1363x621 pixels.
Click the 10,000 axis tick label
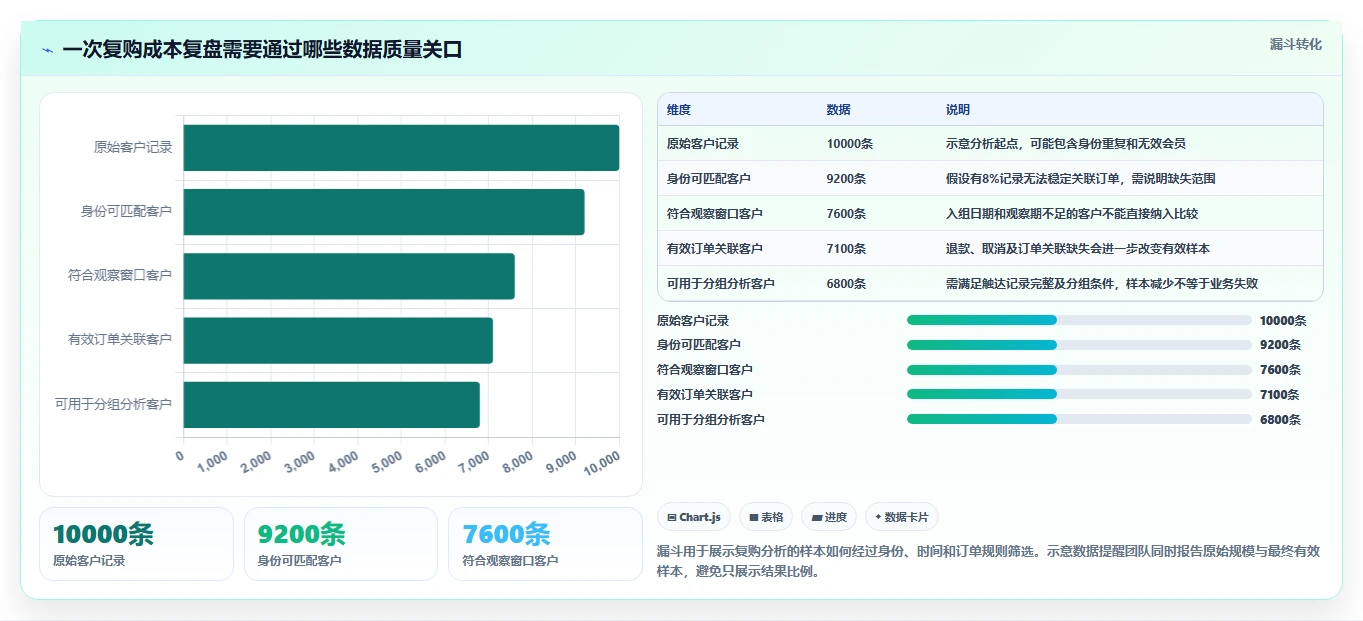click(600, 462)
